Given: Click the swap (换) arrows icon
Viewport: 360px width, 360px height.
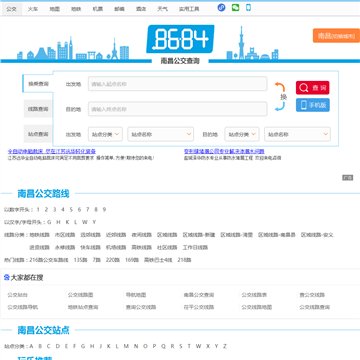Looking at the screenshot, I should click(x=280, y=97).
